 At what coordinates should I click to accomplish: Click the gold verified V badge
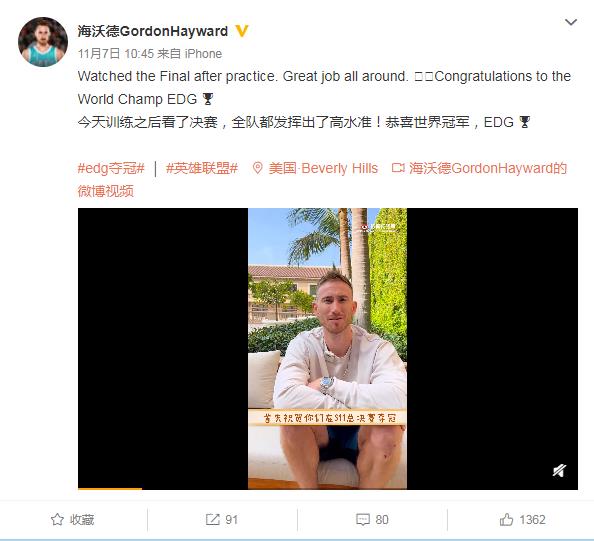tap(242, 31)
